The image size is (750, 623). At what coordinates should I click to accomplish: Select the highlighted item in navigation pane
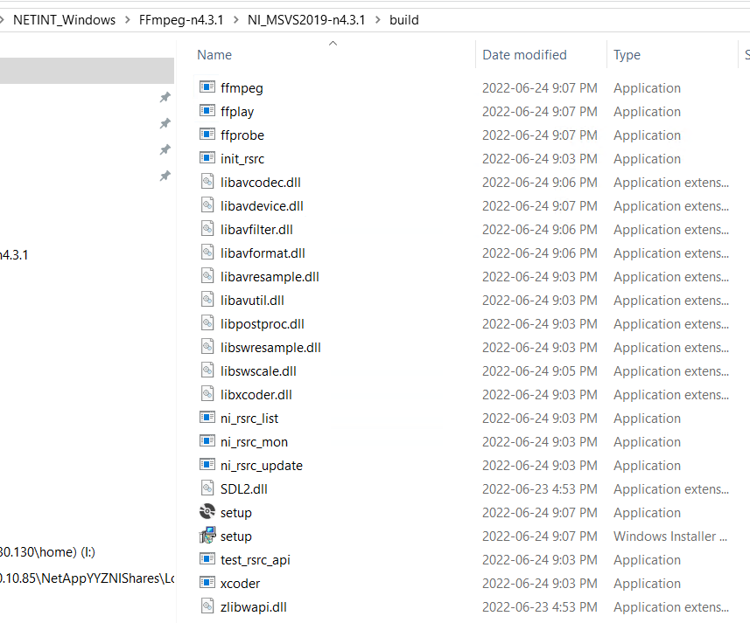pos(87,71)
